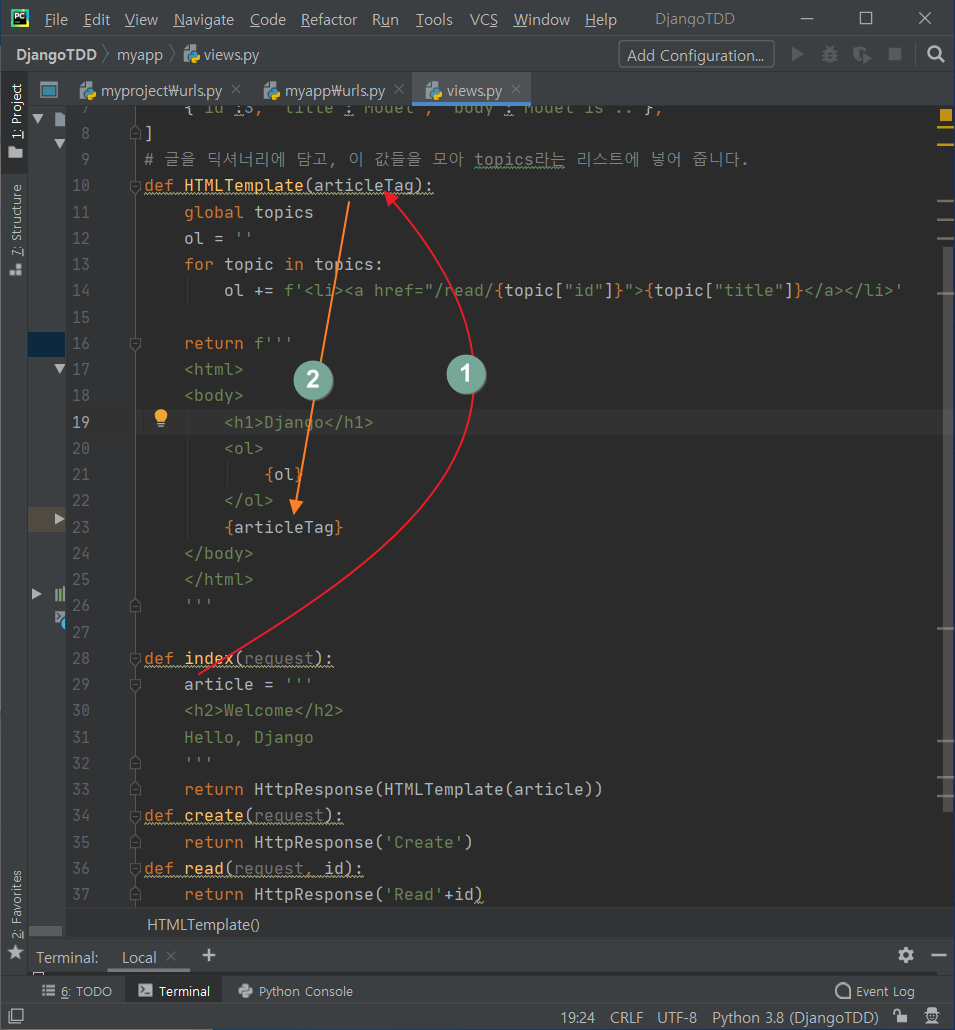Collapse index function fold marker
This screenshot has height=1030, width=955.
pos(135,658)
